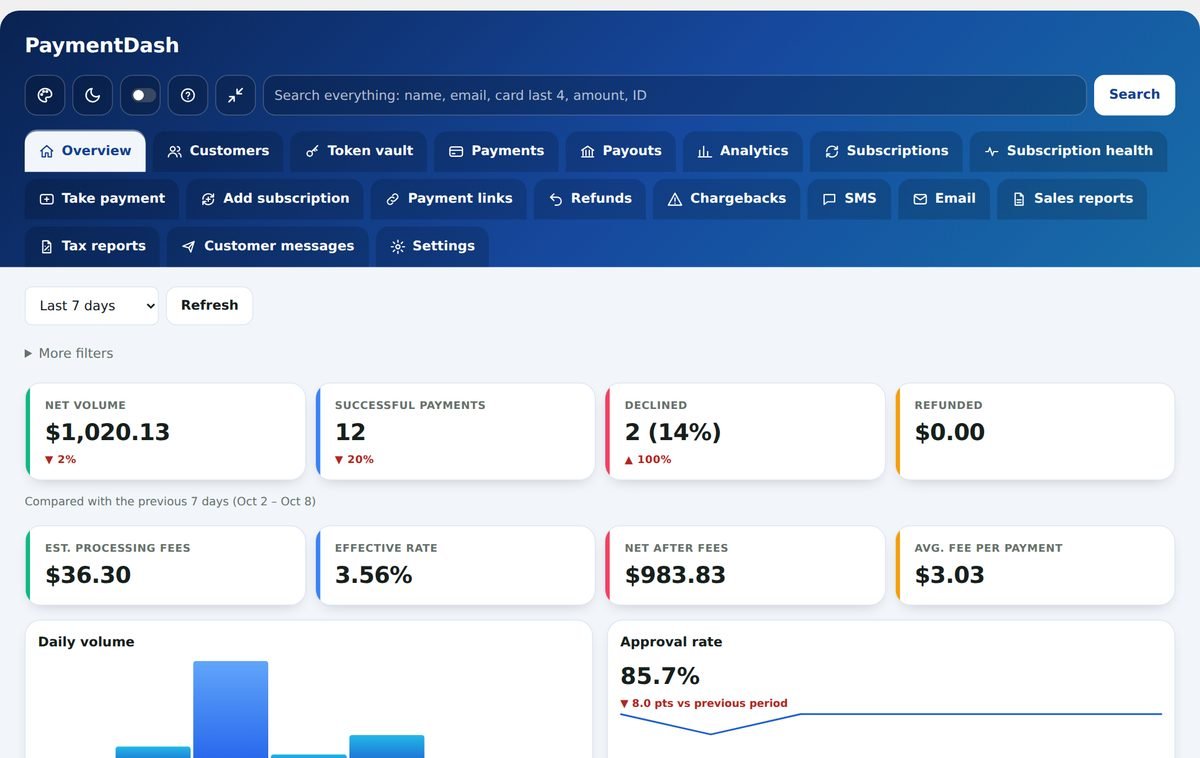
Task: Open the Last 7 days dropdown
Action: pos(92,306)
